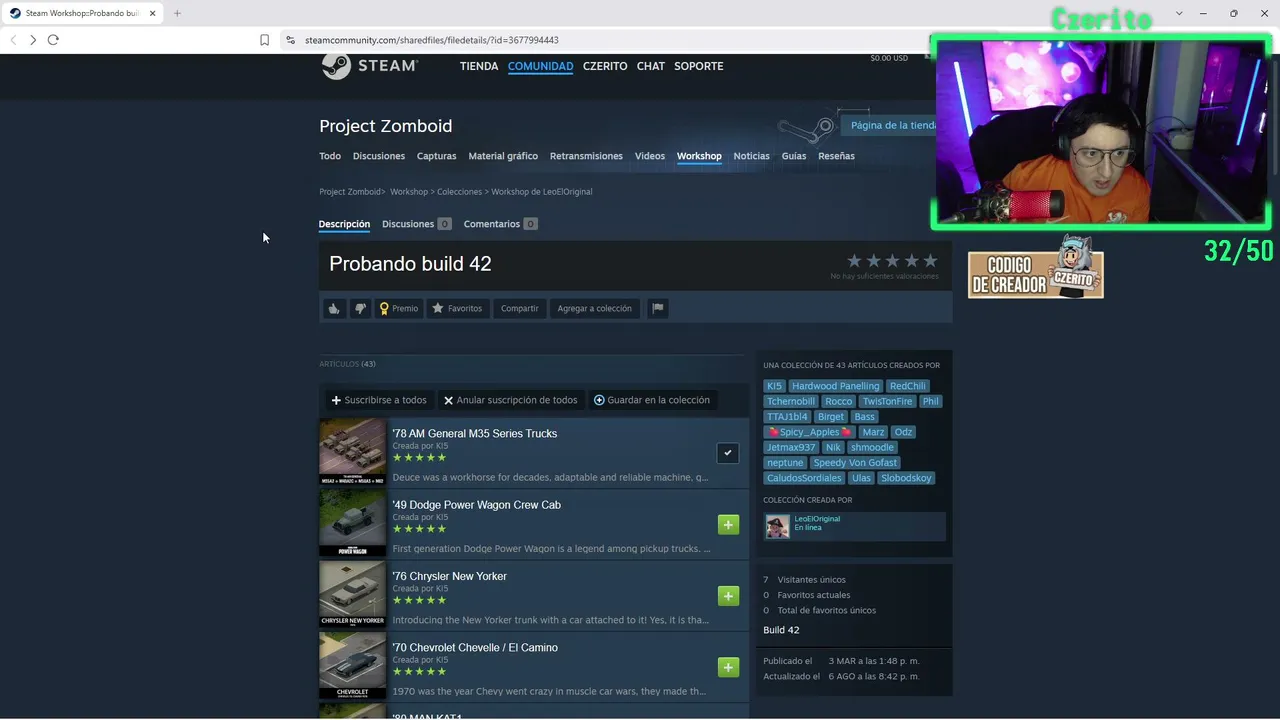Click the Steam logo in the header

pyautogui.click(x=369, y=65)
